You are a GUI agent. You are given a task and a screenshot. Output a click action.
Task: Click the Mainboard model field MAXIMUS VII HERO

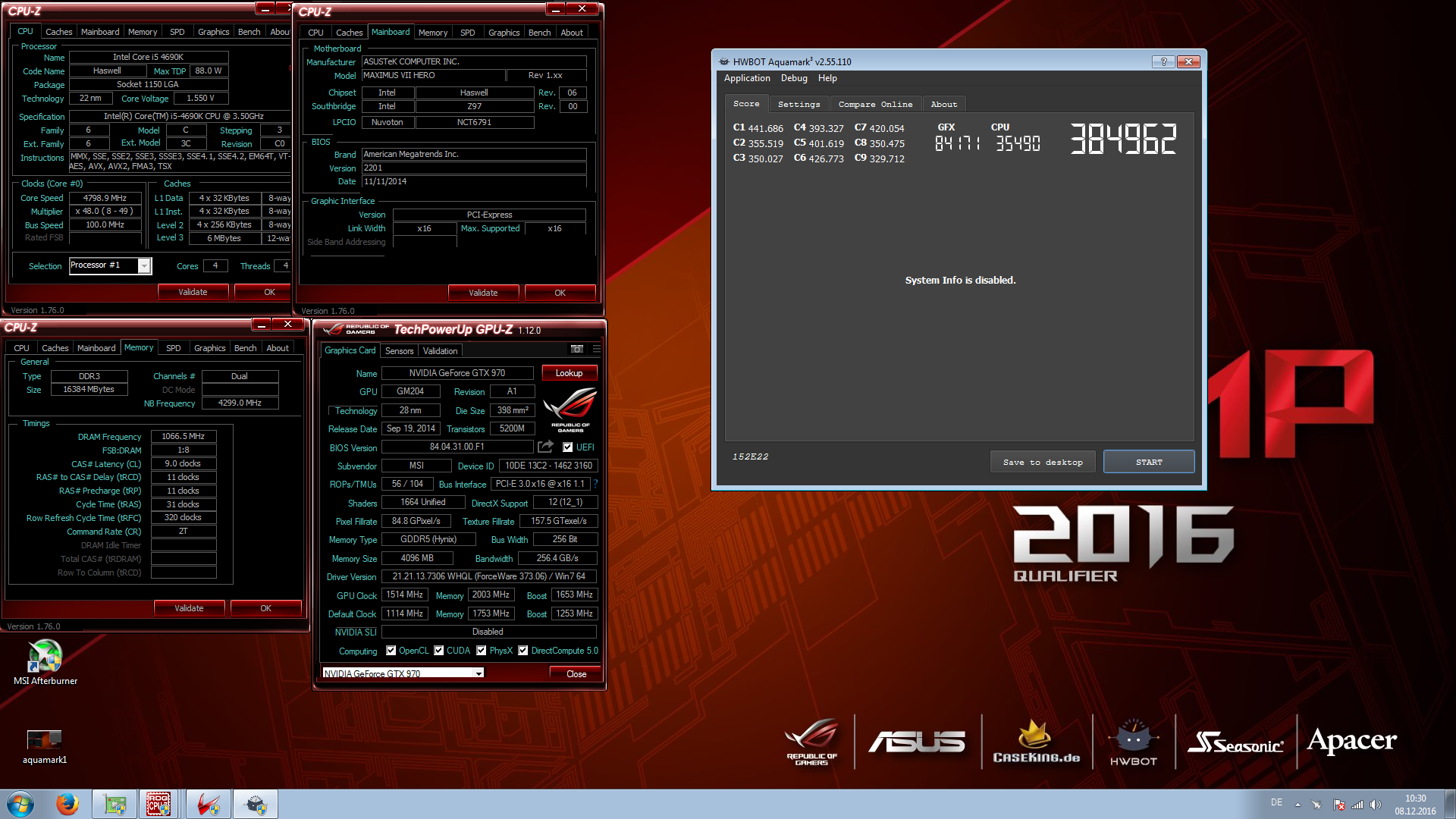[433, 76]
